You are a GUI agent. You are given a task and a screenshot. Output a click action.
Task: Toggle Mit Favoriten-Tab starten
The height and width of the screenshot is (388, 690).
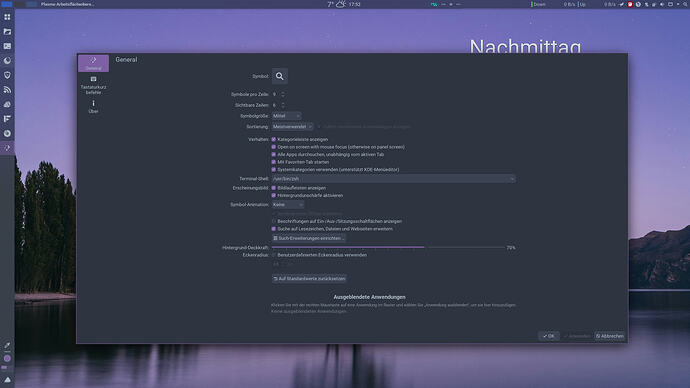tap(274, 162)
